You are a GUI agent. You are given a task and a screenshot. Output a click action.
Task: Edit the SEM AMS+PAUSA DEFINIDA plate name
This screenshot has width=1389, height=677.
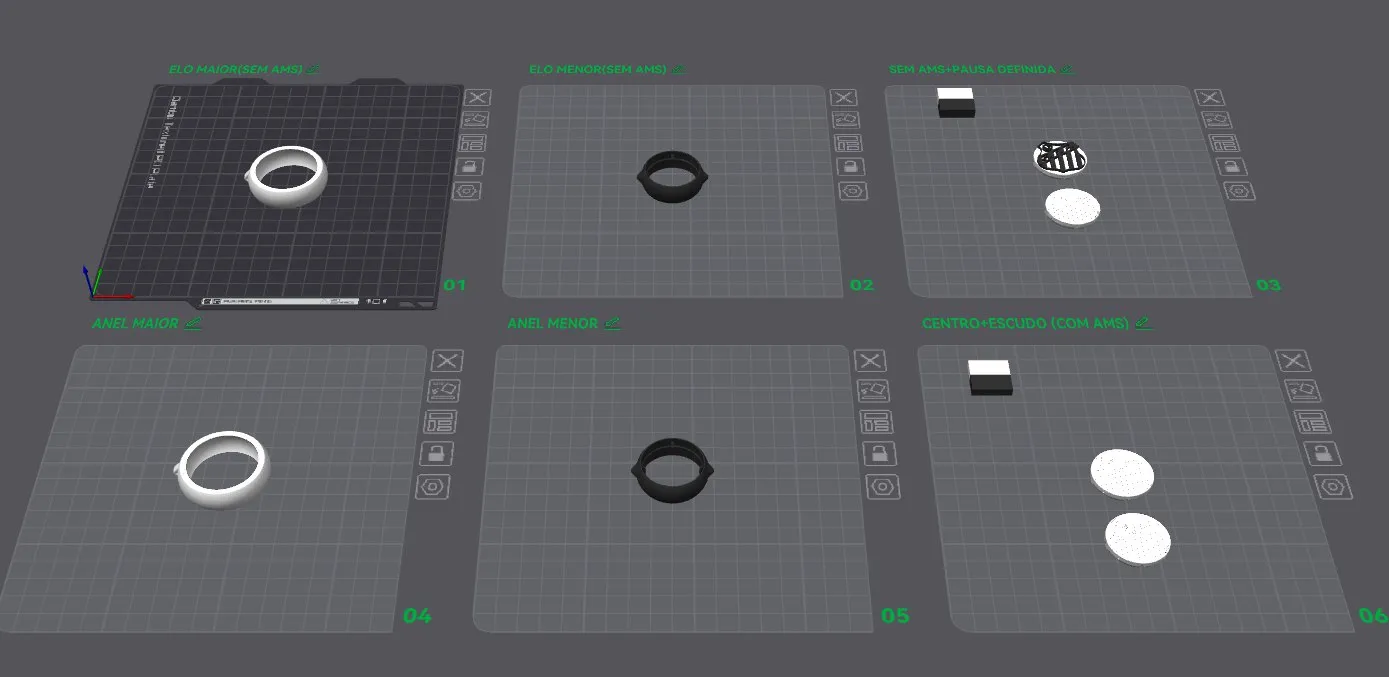(x=1067, y=69)
